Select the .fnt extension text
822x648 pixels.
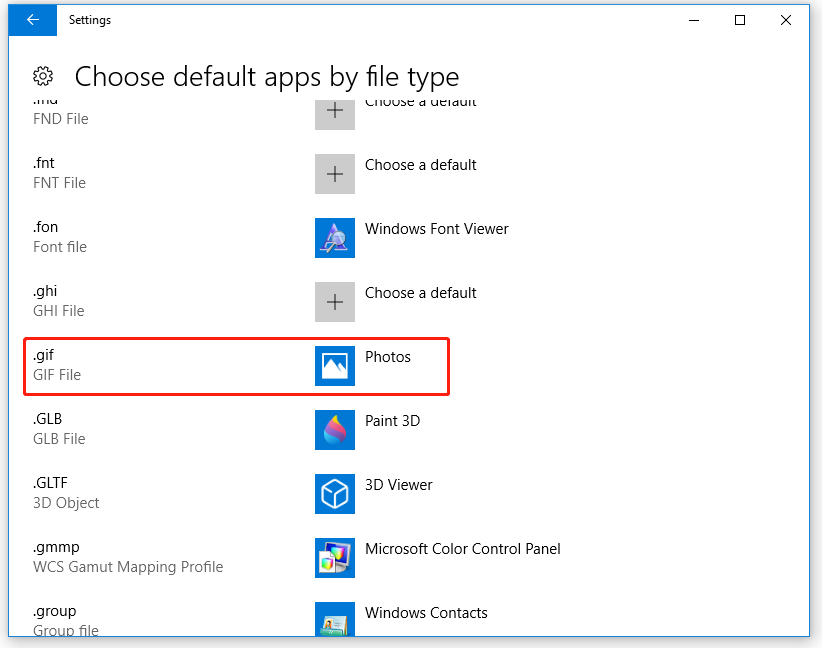click(x=44, y=163)
